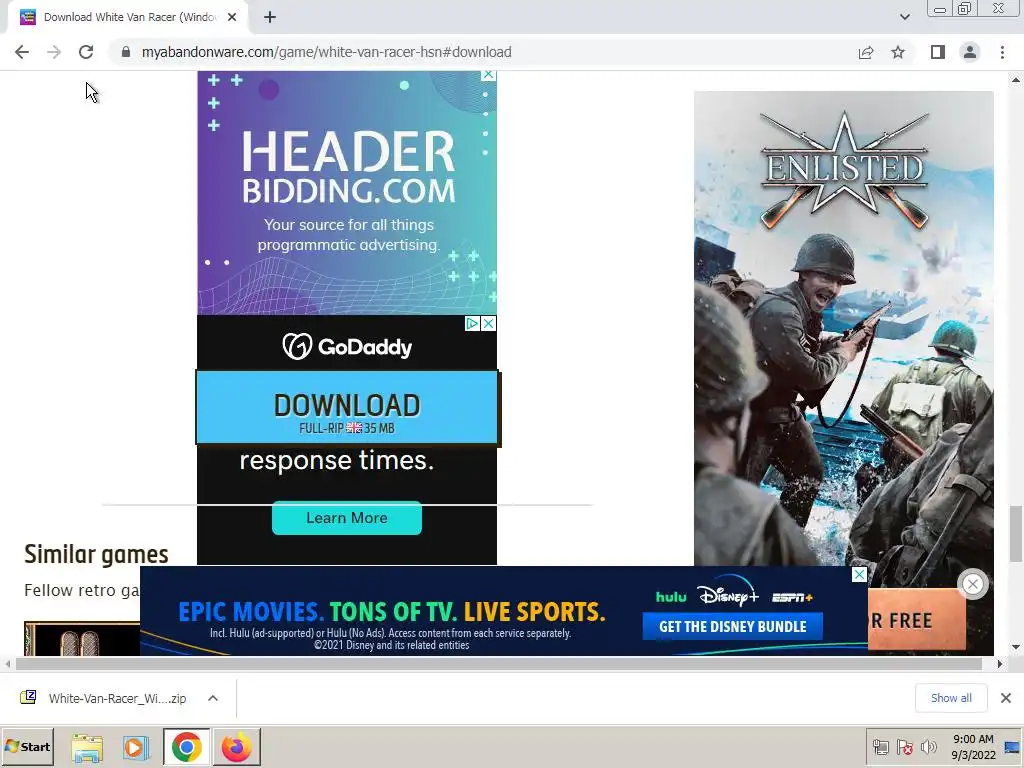The height and width of the screenshot is (768, 1024).
Task: Click the orange FREE banner
Action: coord(917,620)
